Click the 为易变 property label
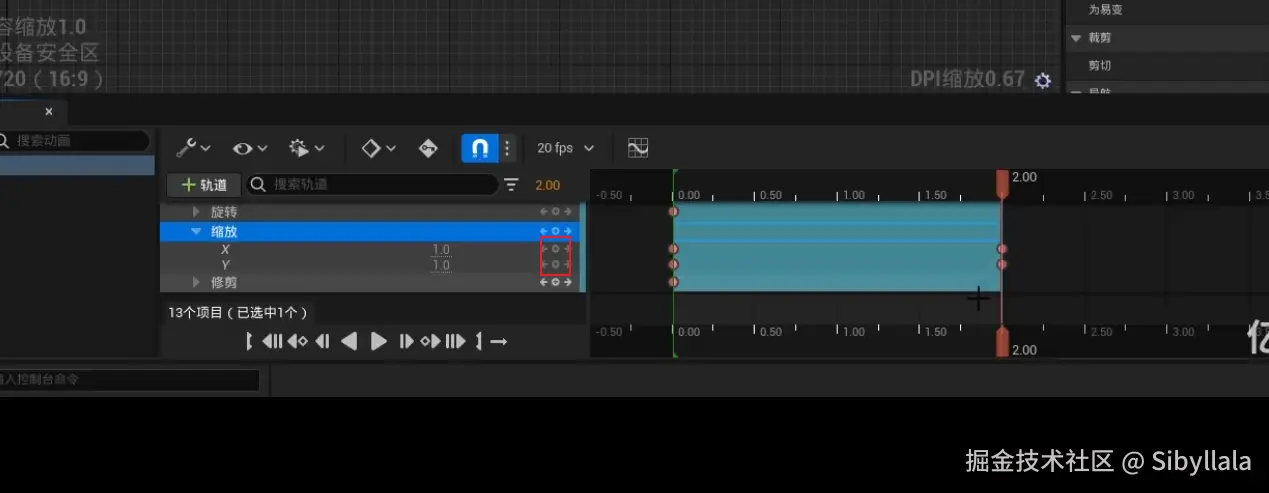The height and width of the screenshot is (493, 1269). [1106, 9]
